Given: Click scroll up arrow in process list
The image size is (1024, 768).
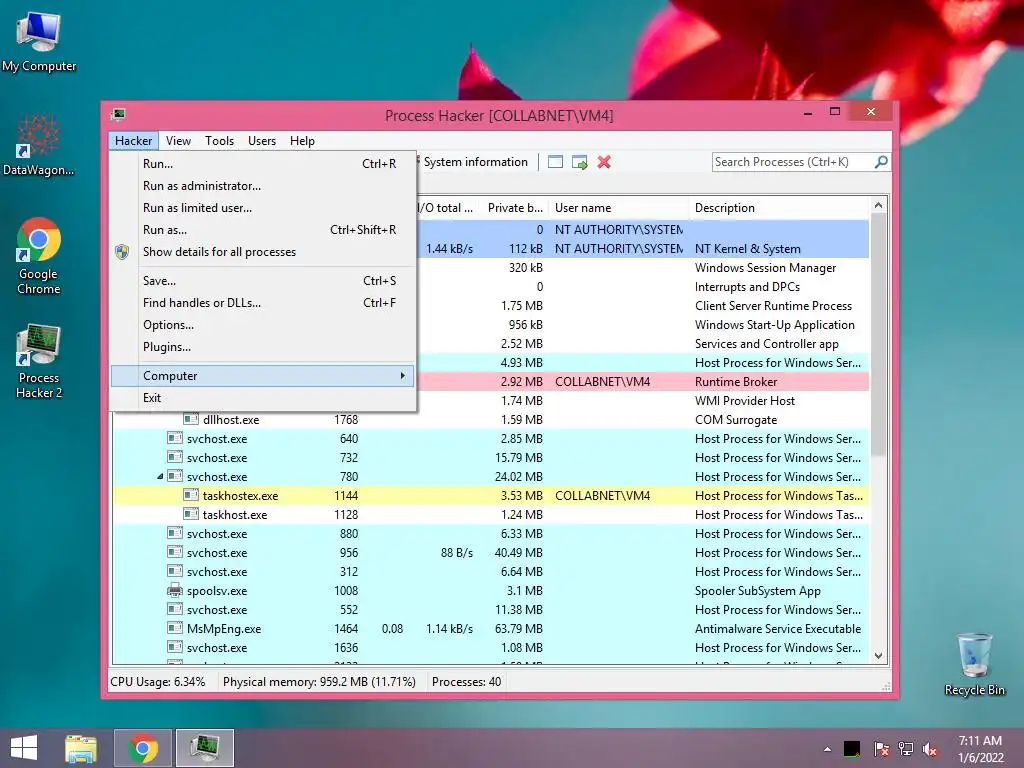Looking at the screenshot, I should [878, 205].
